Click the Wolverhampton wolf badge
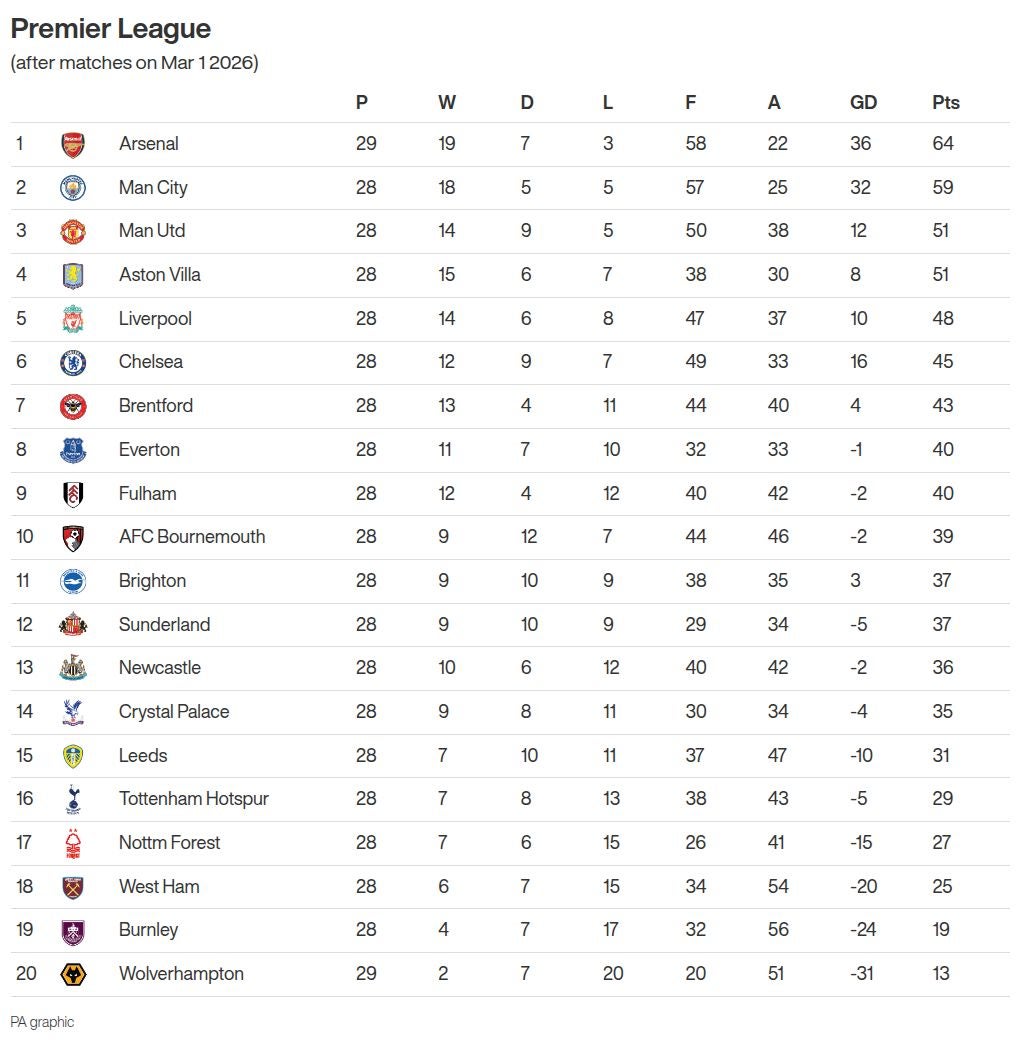The image size is (1020, 1042). click(73, 974)
